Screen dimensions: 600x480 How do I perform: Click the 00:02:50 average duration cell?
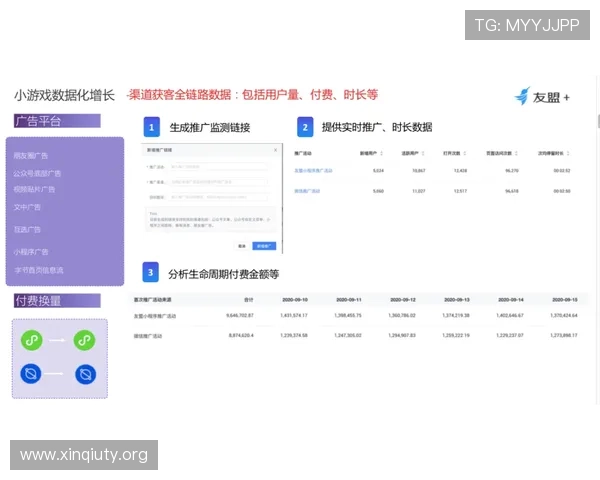point(562,191)
